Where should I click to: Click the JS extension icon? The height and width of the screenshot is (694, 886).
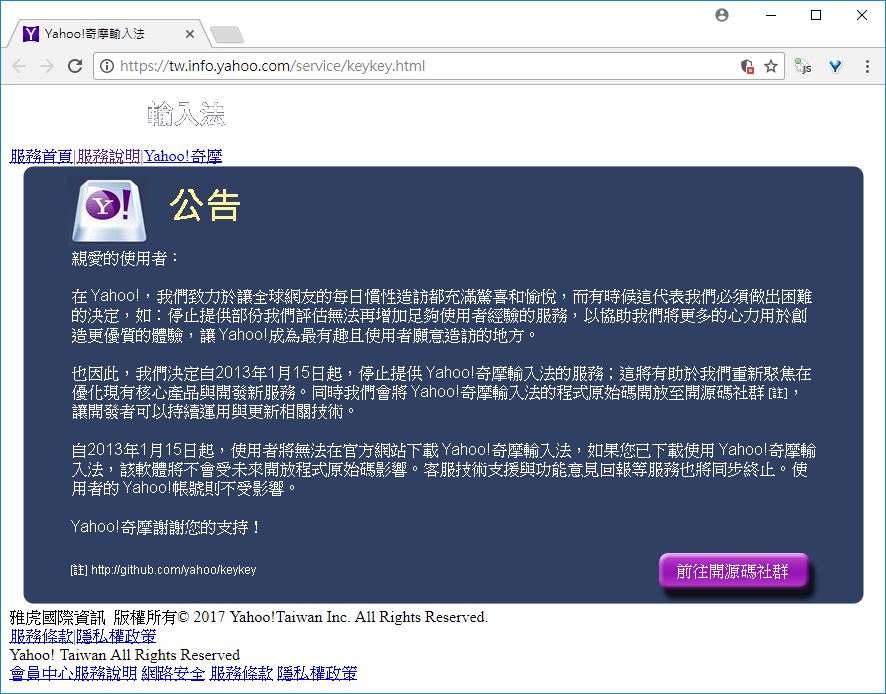pos(803,66)
